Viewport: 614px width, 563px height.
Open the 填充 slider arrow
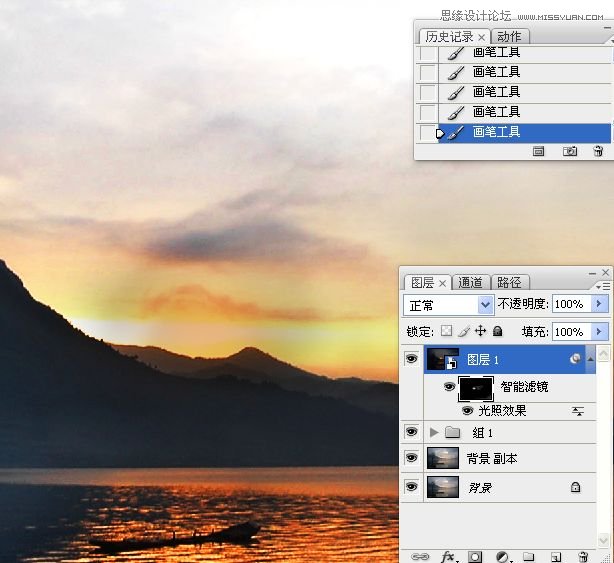pos(600,332)
